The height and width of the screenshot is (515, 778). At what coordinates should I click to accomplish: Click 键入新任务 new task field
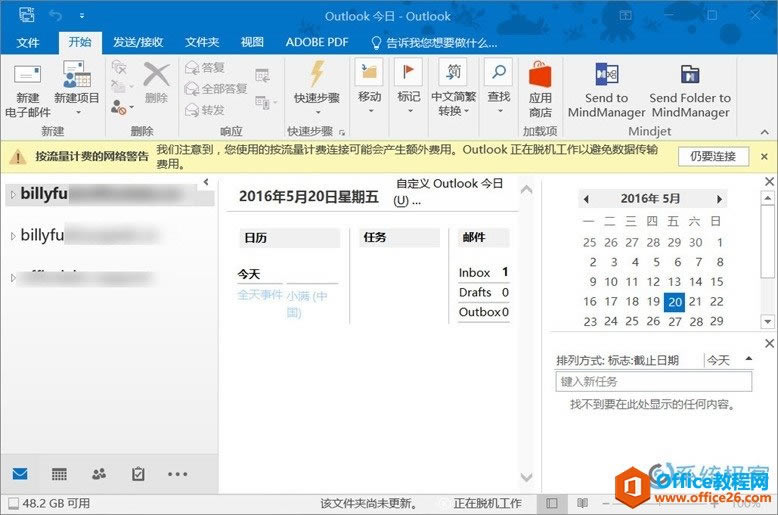[x=653, y=382]
